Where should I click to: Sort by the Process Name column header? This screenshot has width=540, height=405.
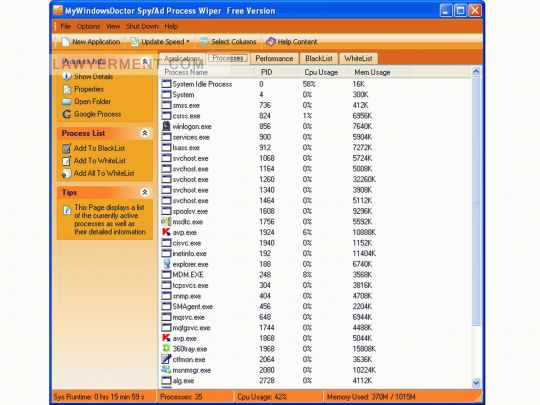point(207,72)
